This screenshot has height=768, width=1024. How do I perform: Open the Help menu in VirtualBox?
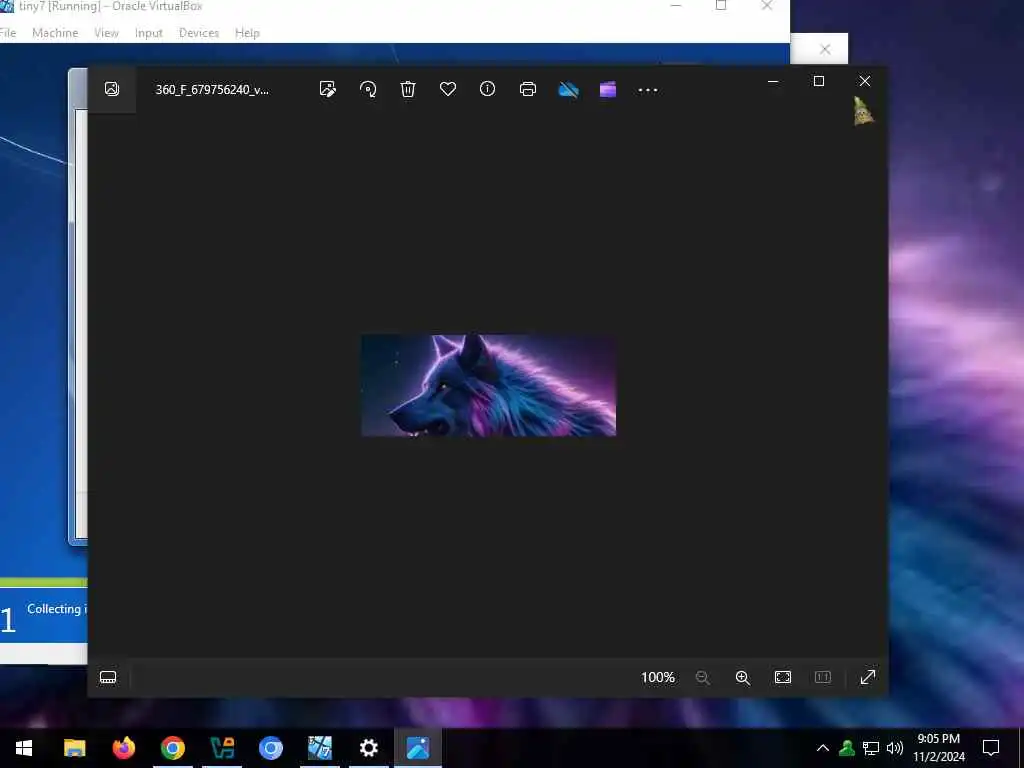[248, 33]
